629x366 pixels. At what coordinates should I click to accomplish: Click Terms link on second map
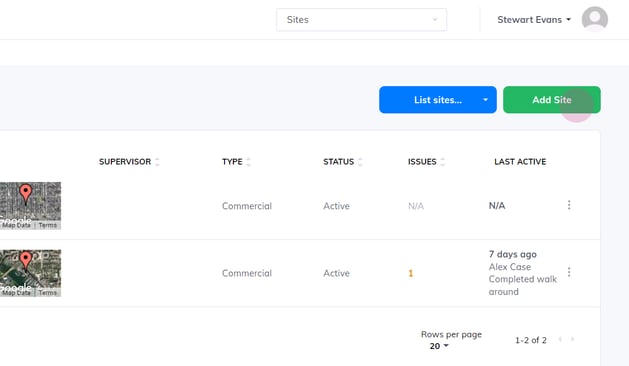48,293
